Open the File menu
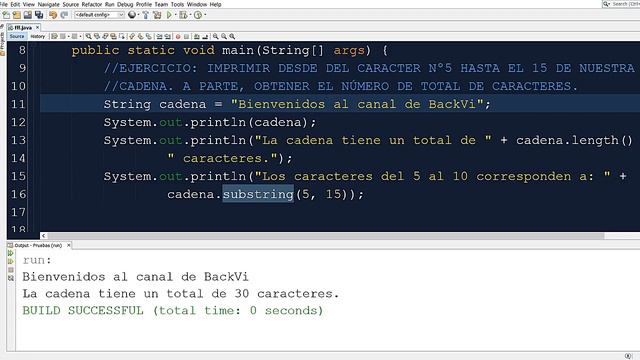The height and width of the screenshot is (360, 640). click(4, 4)
